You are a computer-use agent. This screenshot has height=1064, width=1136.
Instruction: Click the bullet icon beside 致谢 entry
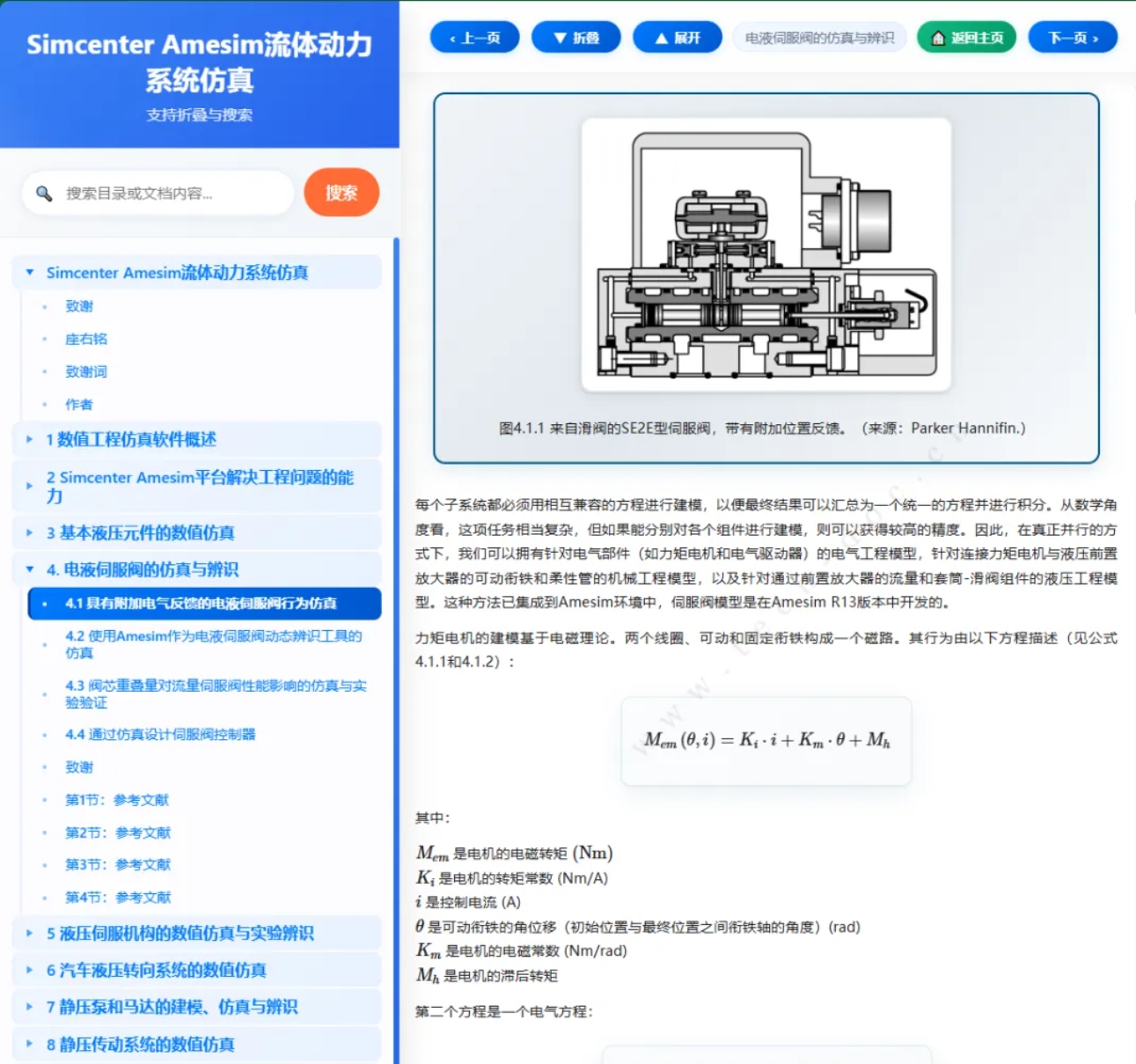pyautogui.click(x=46, y=306)
